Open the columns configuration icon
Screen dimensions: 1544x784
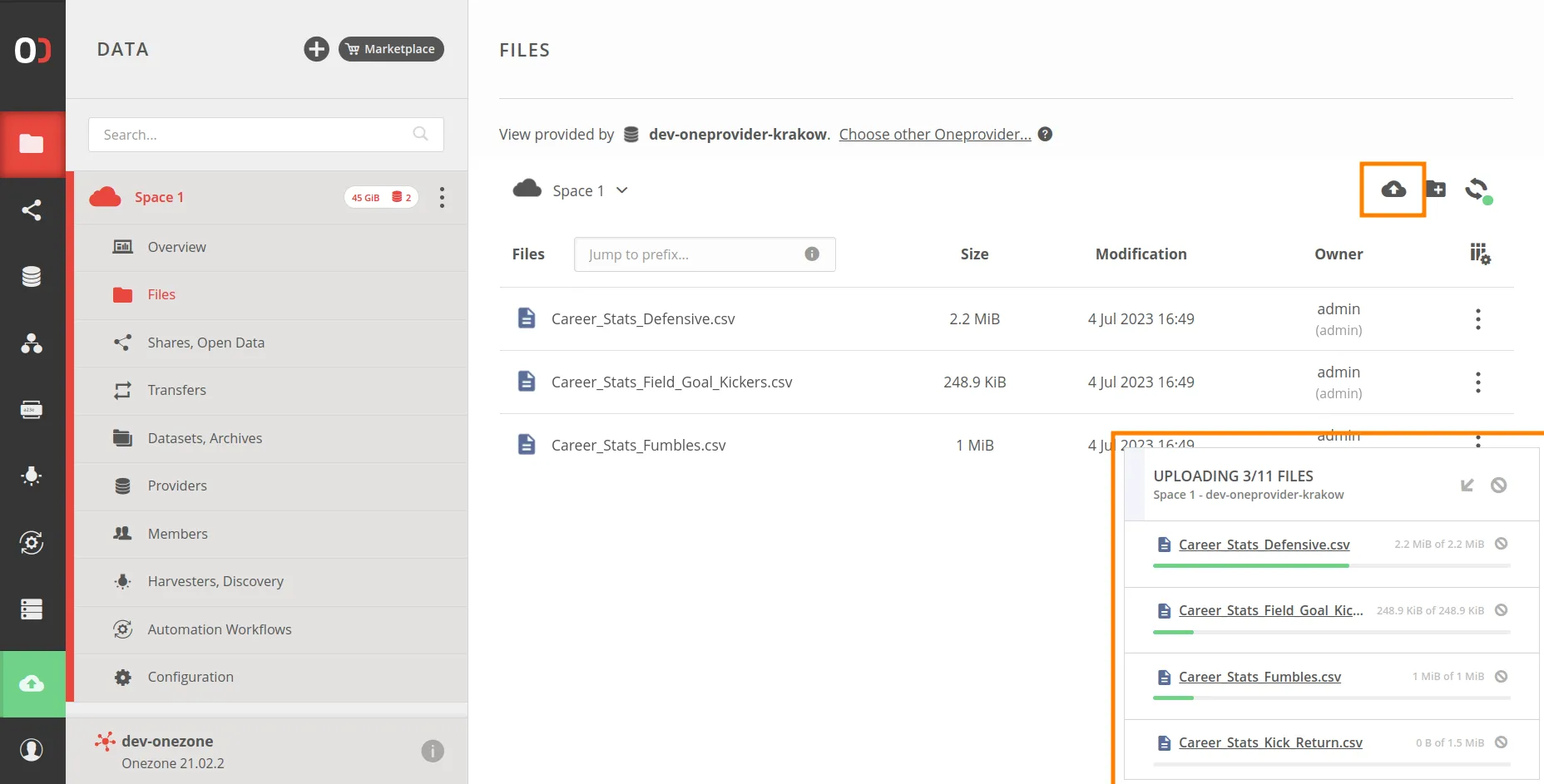(1480, 254)
